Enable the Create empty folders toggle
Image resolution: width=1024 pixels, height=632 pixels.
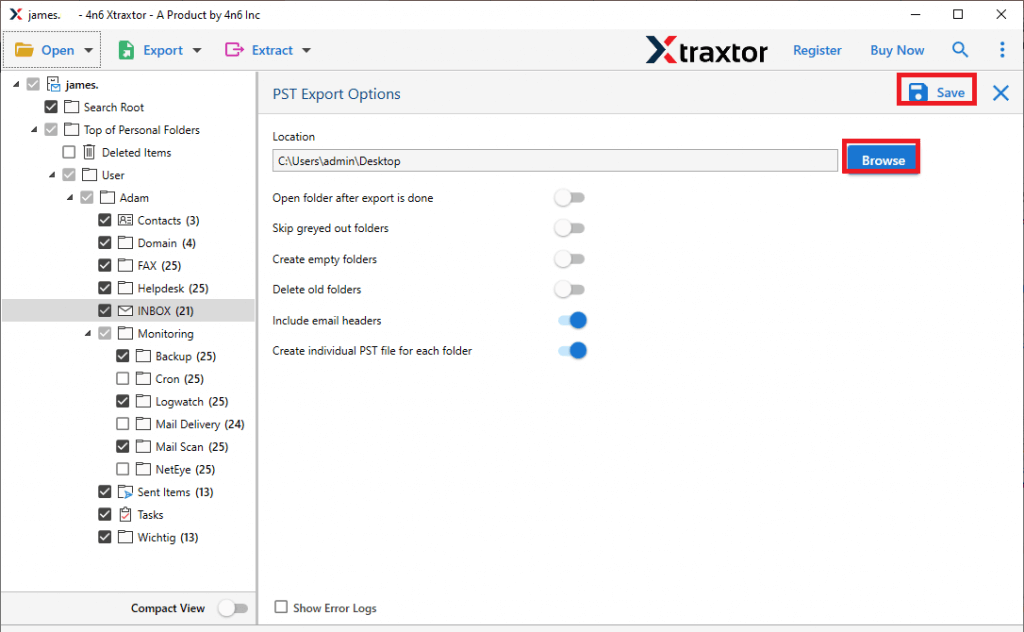tap(570, 258)
